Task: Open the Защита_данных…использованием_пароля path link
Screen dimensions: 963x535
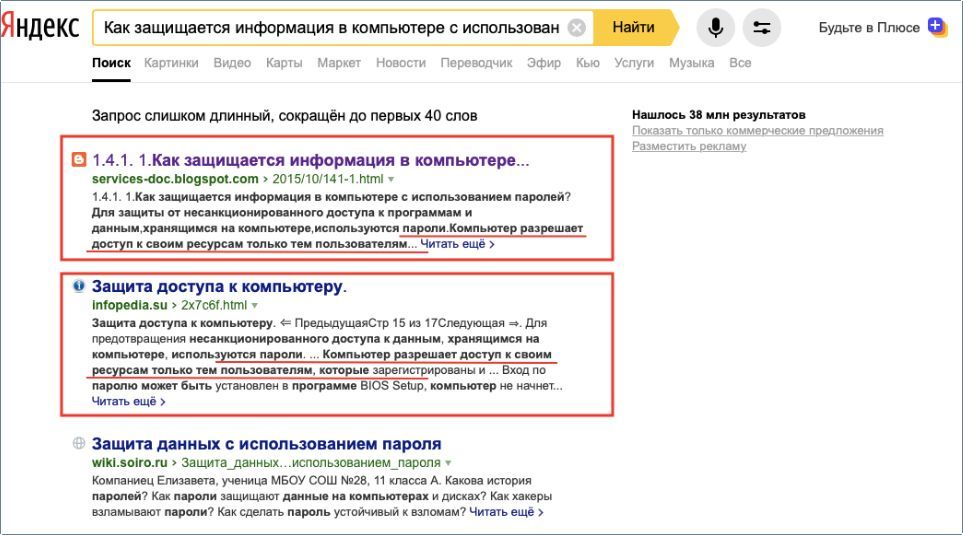Action: 311,463
